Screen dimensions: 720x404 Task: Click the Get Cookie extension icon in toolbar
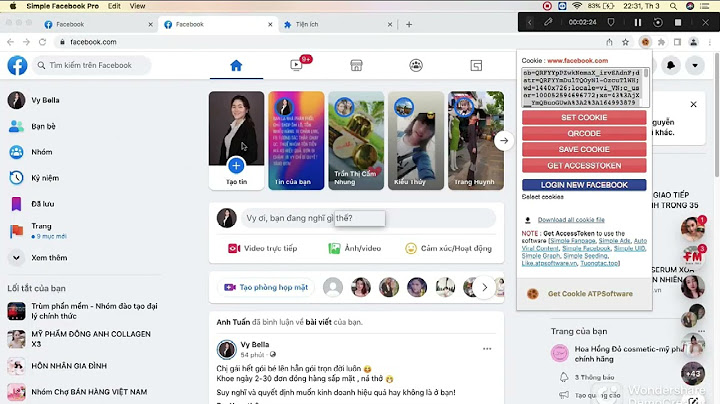point(645,42)
